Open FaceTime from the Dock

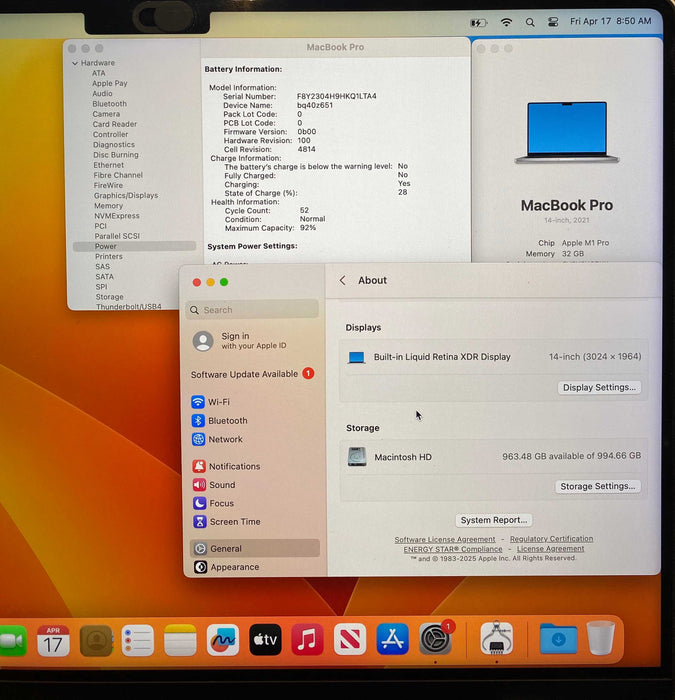11,641
